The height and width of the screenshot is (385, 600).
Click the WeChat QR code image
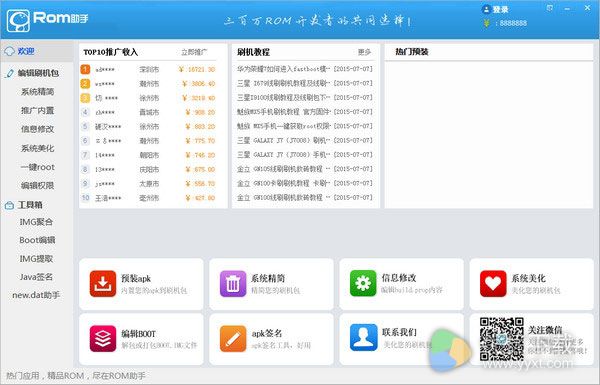502,339
